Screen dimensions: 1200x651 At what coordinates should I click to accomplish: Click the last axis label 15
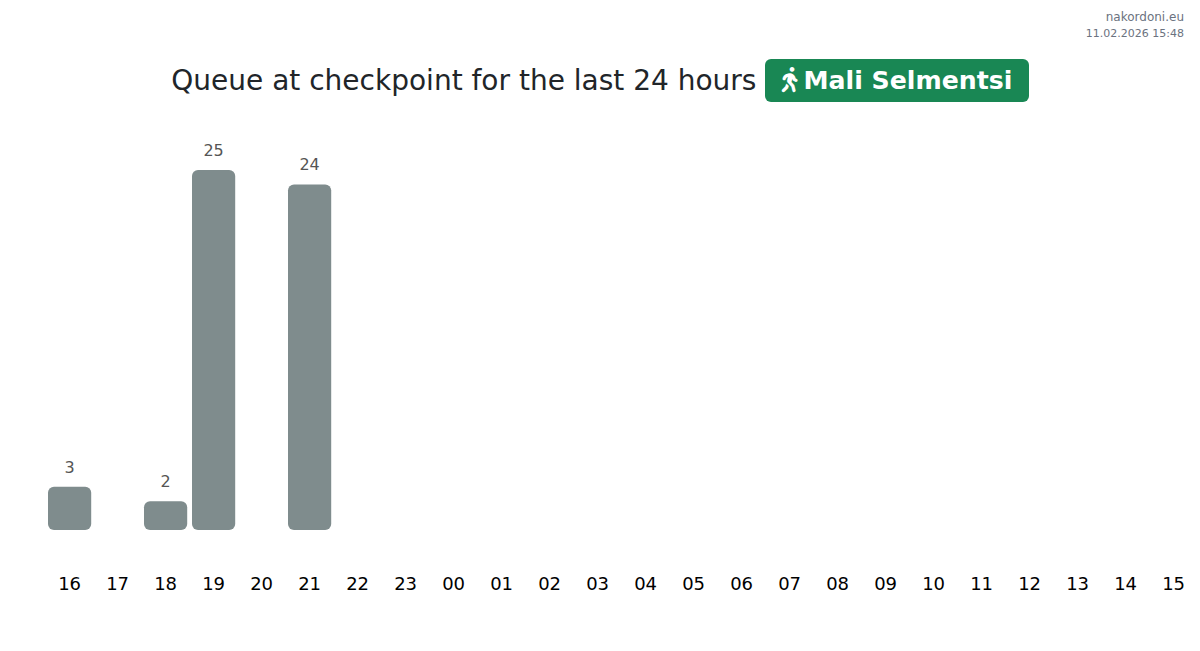point(1173,584)
